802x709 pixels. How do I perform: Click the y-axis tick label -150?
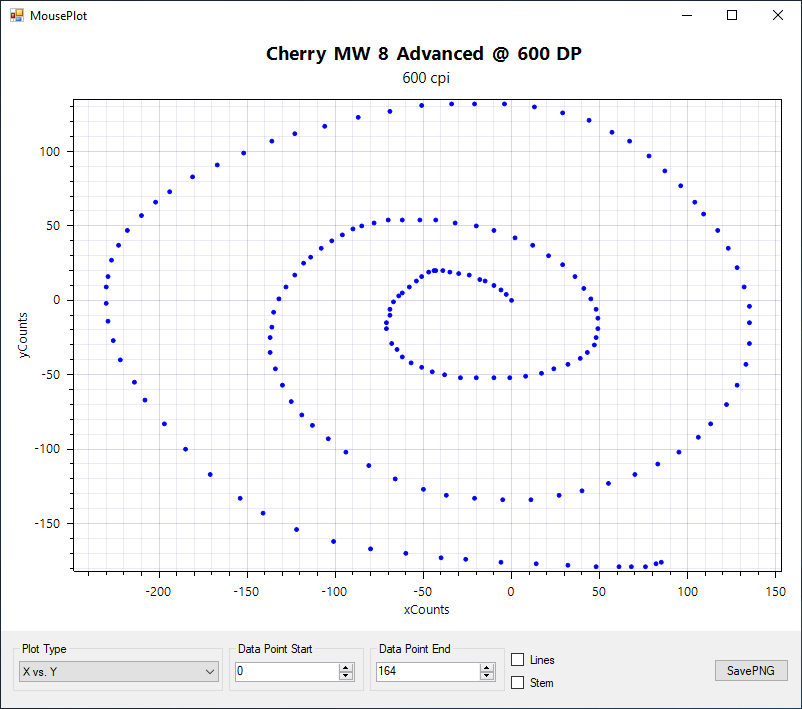pos(48,523)
